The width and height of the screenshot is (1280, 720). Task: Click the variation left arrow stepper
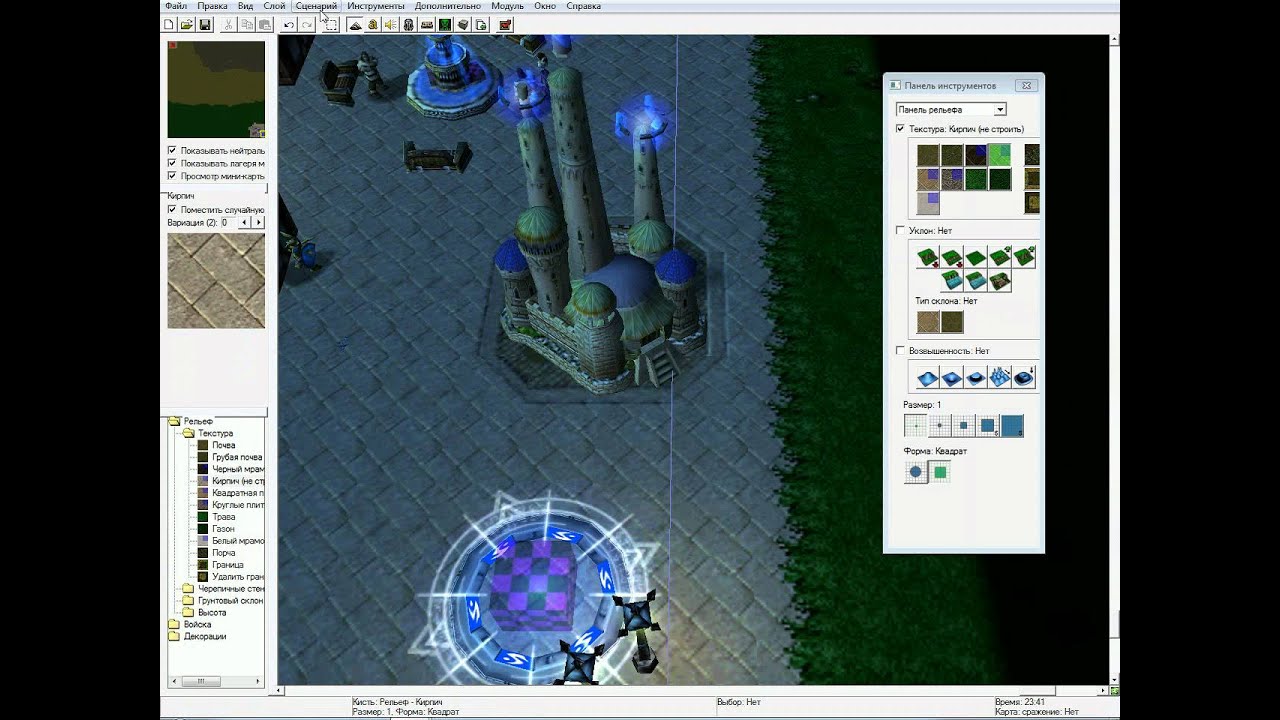(244, 223)
